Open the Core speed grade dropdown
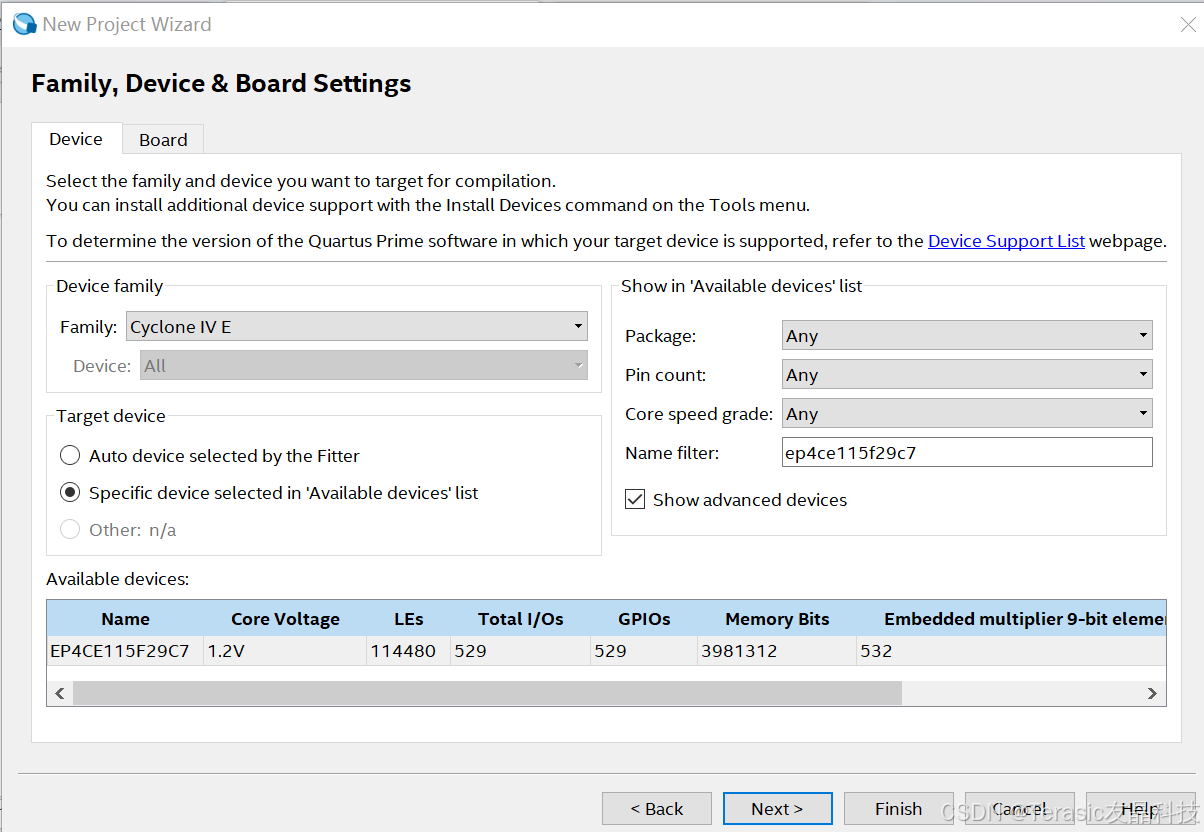1204x832 pixels. point(967,414)
